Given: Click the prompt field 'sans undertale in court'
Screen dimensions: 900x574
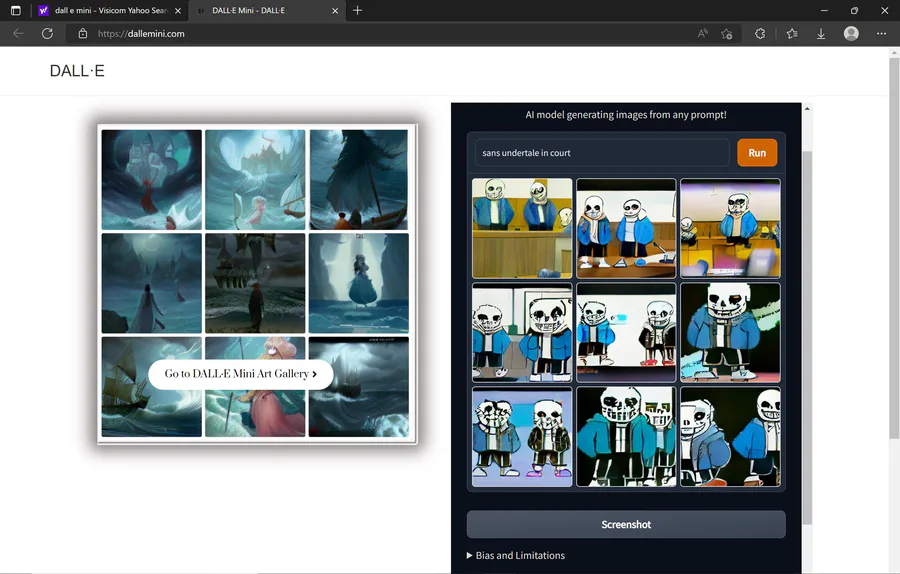Looking at the screenshot, I should (x=602, y=153).
